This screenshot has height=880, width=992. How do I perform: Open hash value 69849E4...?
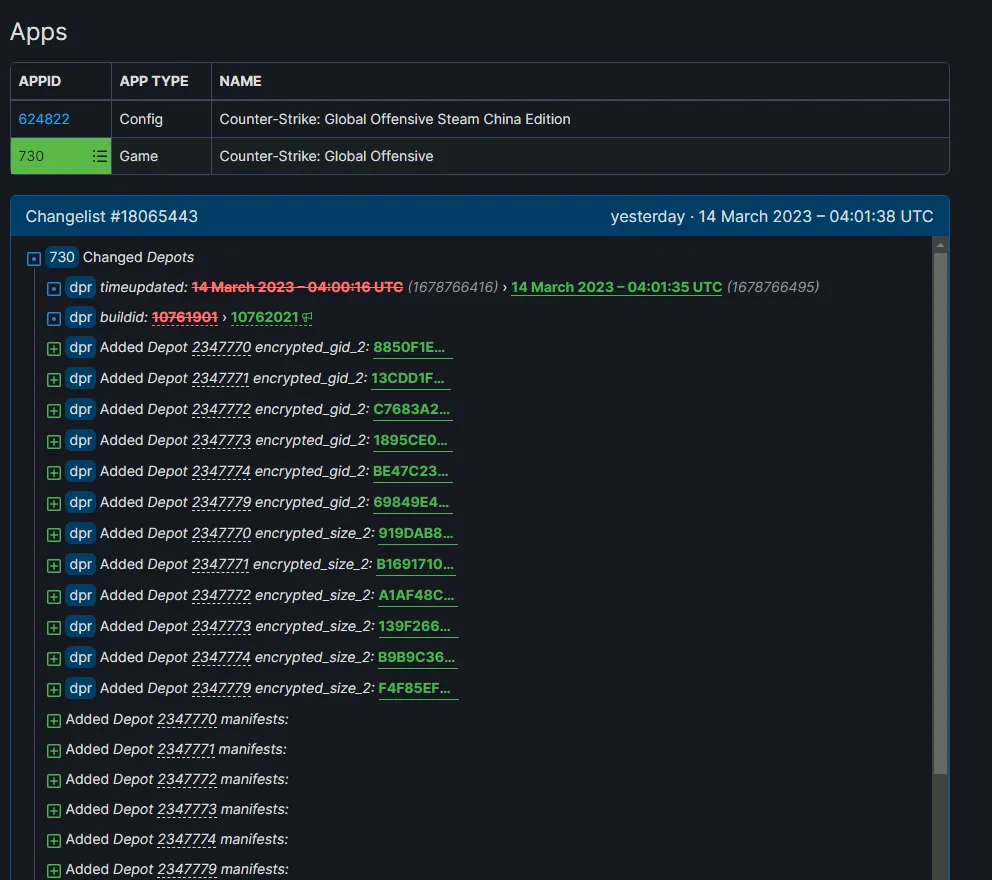pyautogui.click(x=411, y=502)
